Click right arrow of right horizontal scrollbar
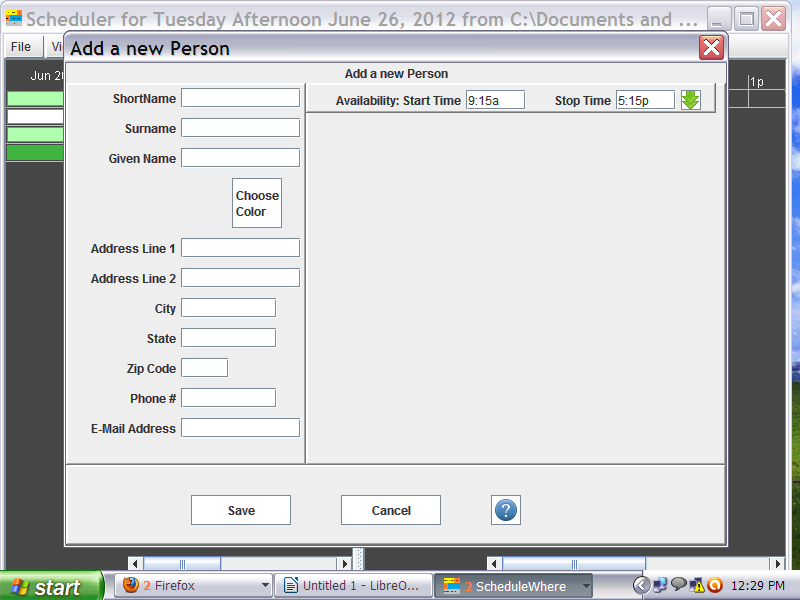Screen dimensions: 800x600 (777, 564)
